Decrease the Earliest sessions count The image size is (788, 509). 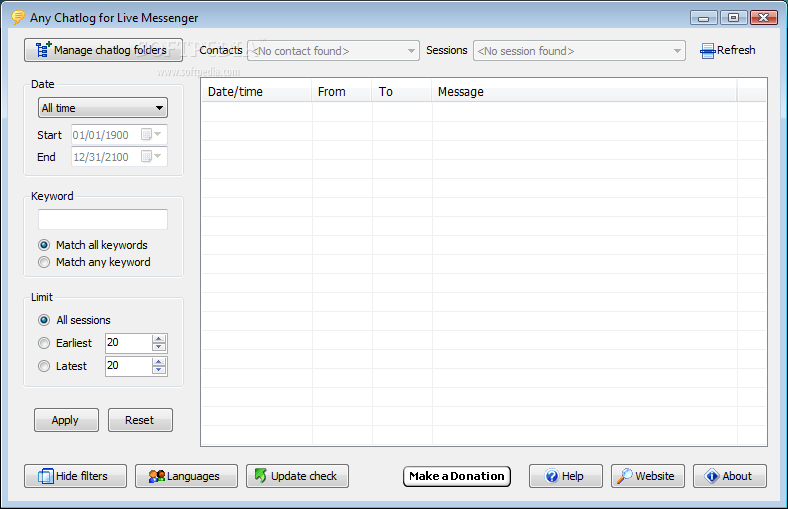[159, 347]
